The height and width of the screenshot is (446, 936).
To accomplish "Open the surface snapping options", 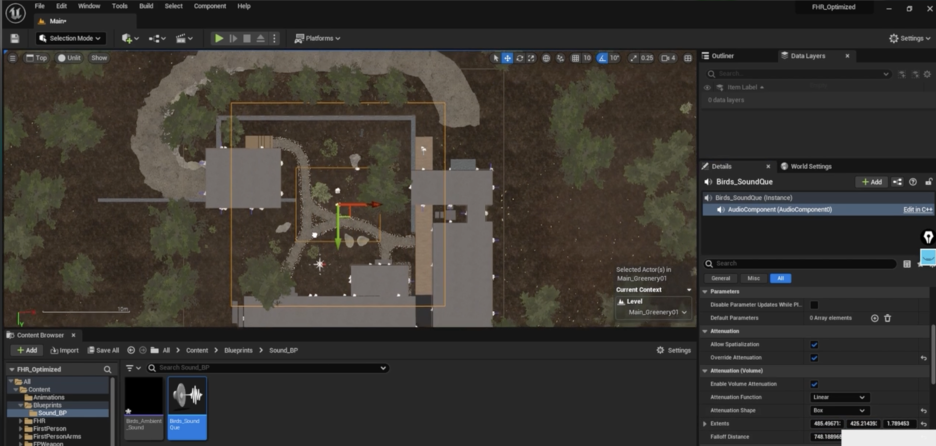I will (560, 58).
